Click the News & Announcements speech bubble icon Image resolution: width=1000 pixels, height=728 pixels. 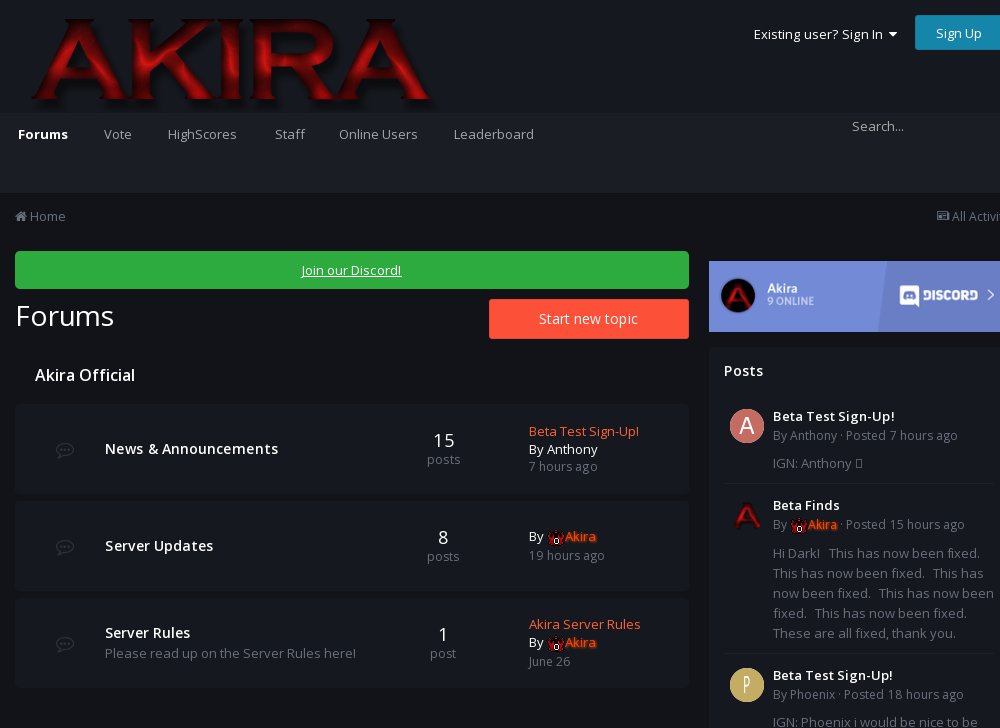(x=65, y=450)
